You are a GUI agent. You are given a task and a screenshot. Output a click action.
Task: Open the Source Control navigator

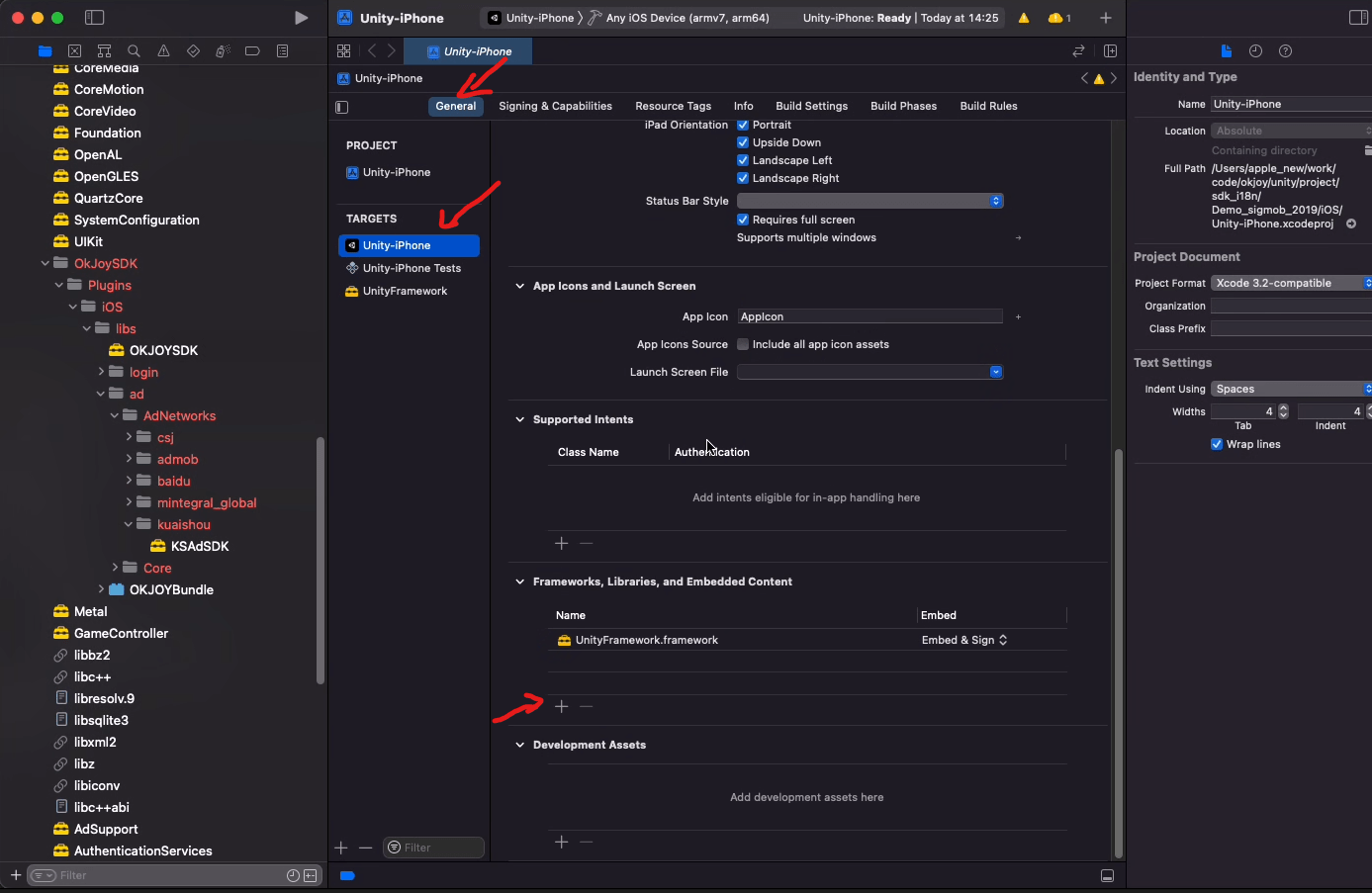[74, 51]
